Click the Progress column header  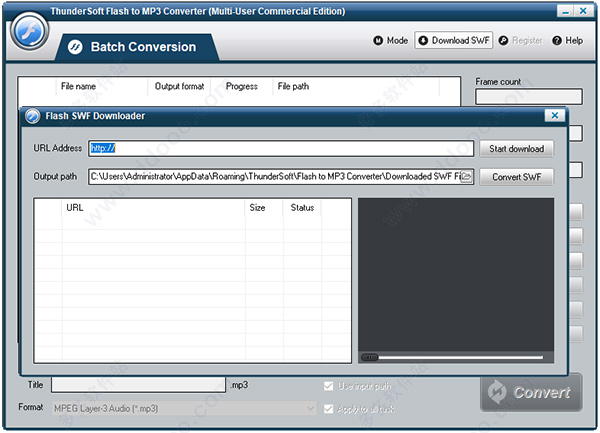(x=241, y=86)
